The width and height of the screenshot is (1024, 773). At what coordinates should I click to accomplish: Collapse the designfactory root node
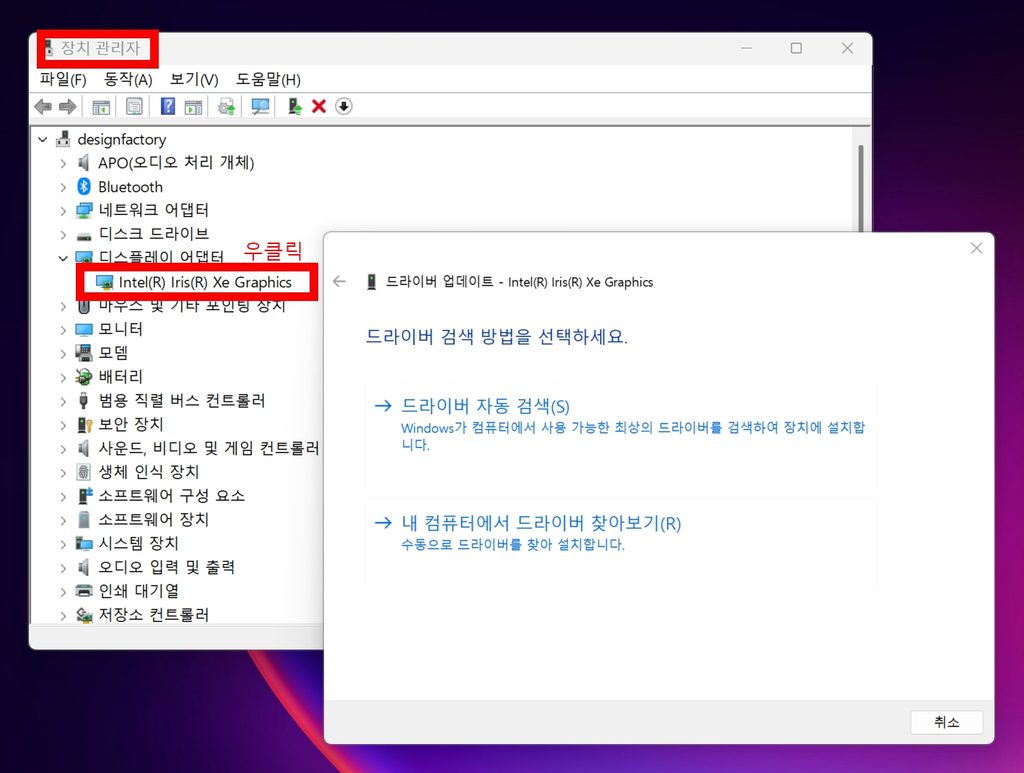pyautogui.click(x=43, y=139)
